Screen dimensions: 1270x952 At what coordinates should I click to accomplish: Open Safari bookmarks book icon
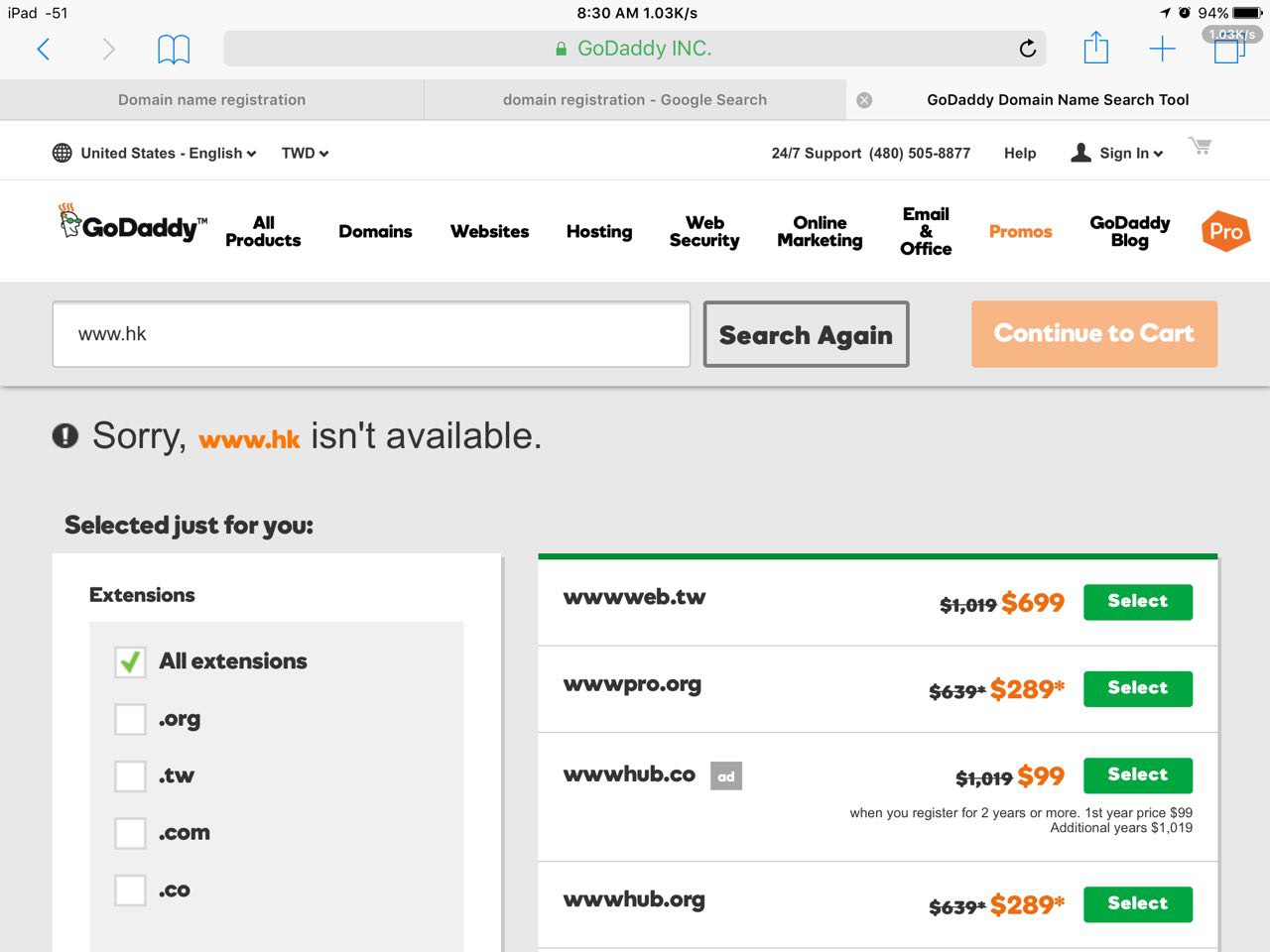click(x=174, y=49)
